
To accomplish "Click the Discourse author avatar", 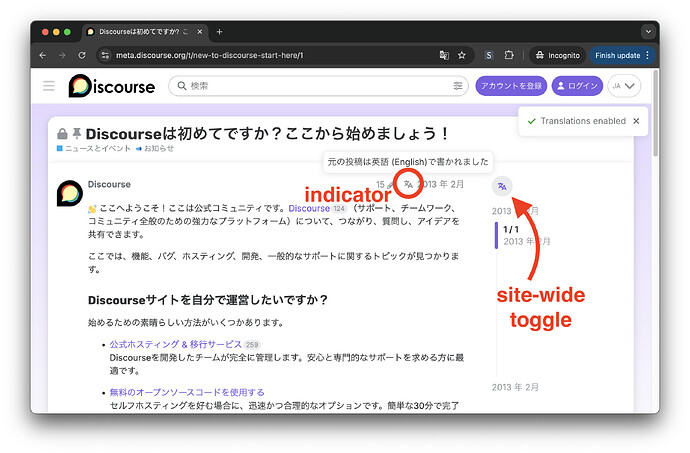I will tap(70, 193).
